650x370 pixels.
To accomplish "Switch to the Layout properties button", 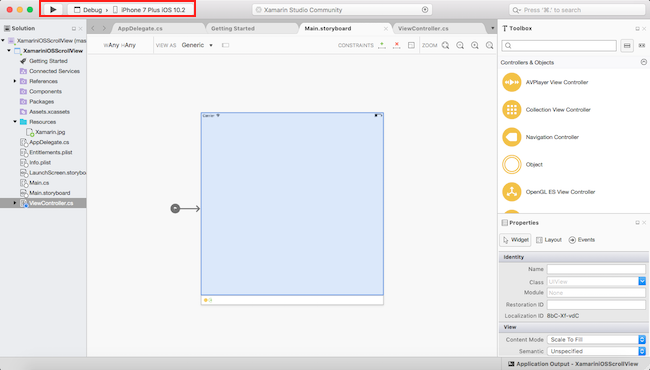I will coord(548,240).
